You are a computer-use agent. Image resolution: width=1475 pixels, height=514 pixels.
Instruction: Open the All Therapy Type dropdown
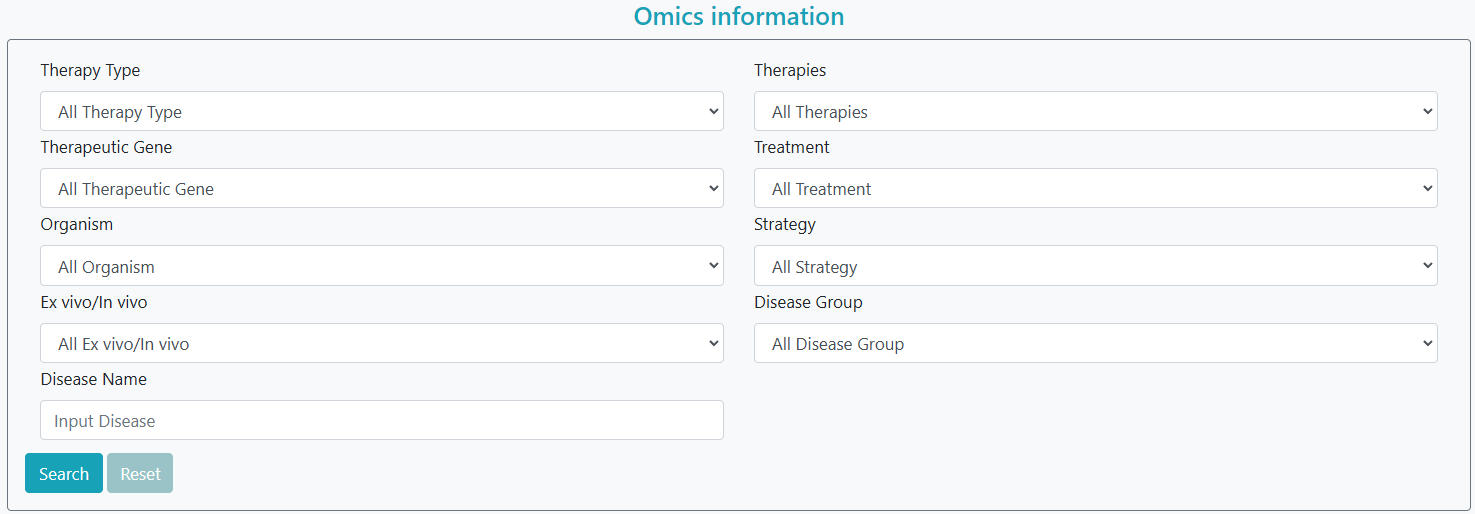tap(382, 111)
